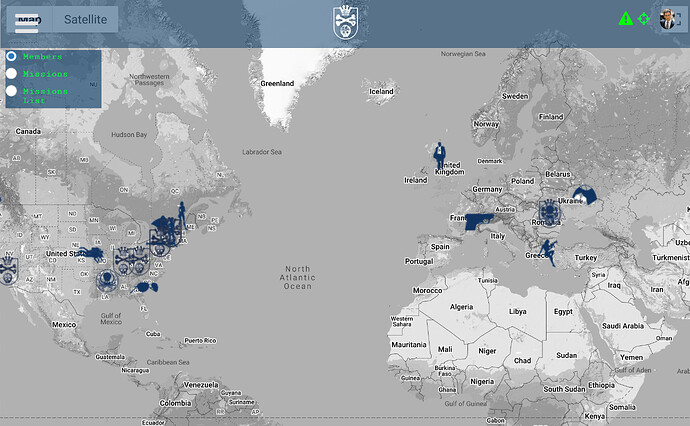
Task: Click the standing woman marker near Maine
Action: point(182,214)
